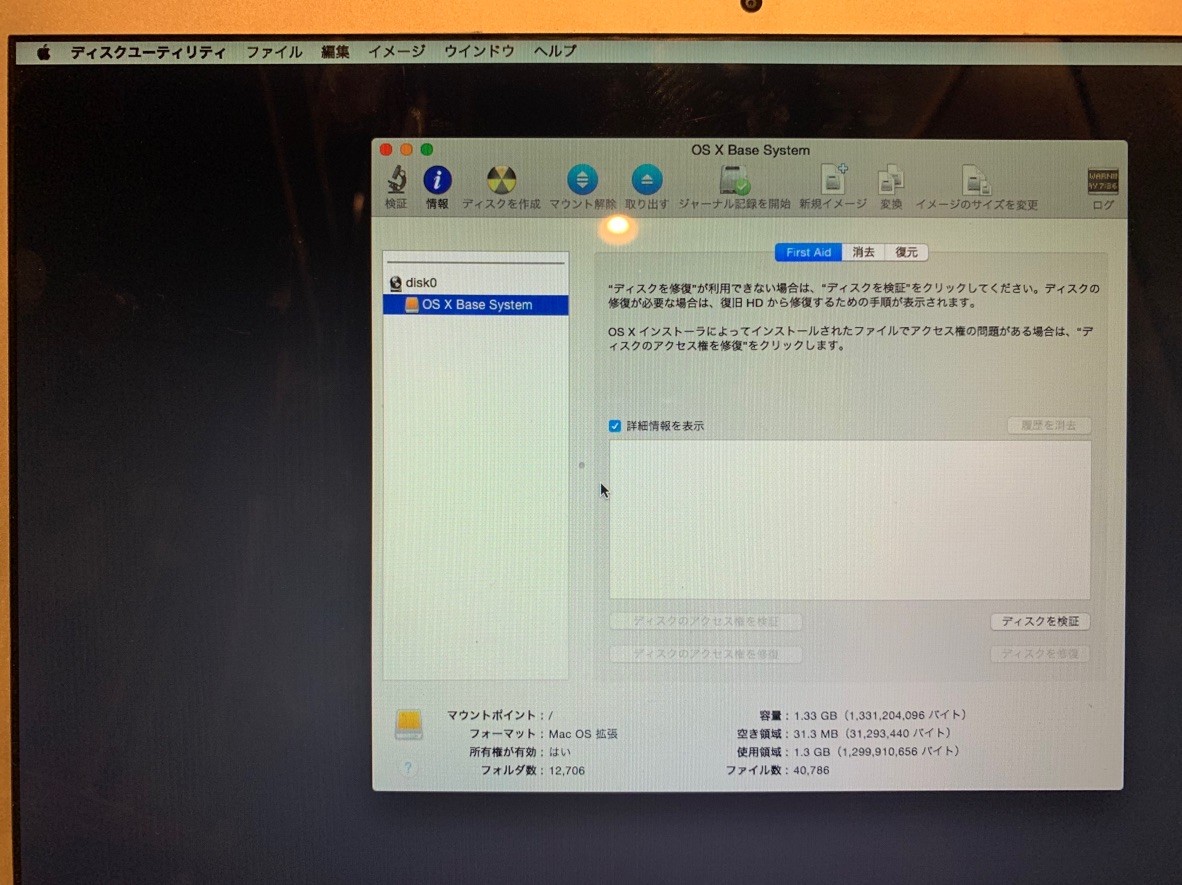
Task: Click the format value Mac OS 拡張
Action: click(x=583, y=733)
